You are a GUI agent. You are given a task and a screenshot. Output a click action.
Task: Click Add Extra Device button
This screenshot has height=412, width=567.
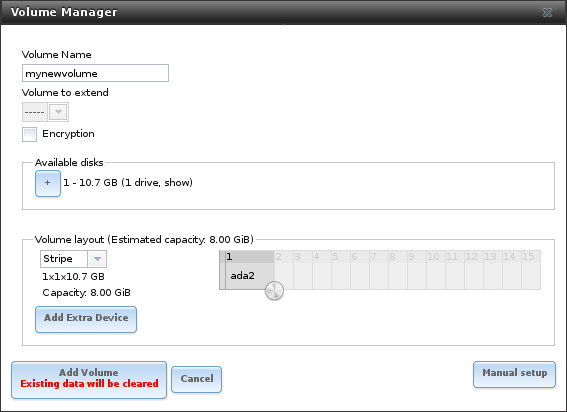pyautogui.click(x=86, y=319)
